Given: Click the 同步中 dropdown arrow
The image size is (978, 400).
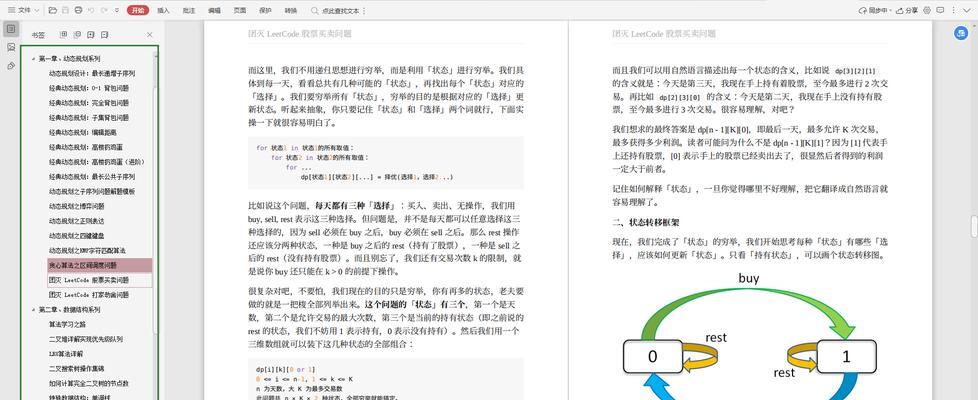Looking at the screenshot, I should (891, 11).
